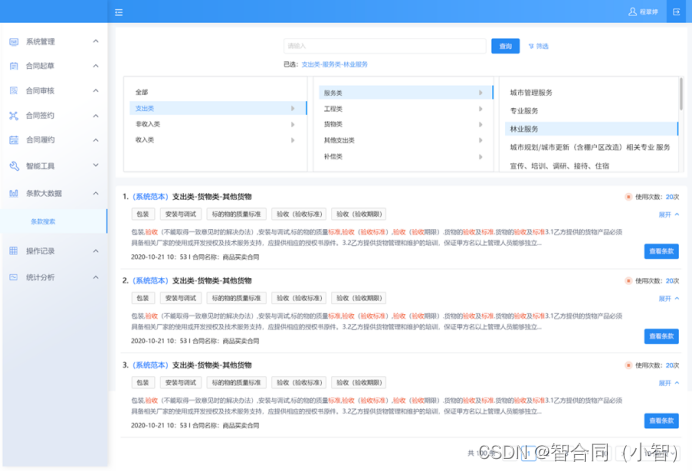693x472 pixels.
Task: Select the 支出类 category
Action: point(218,108)
